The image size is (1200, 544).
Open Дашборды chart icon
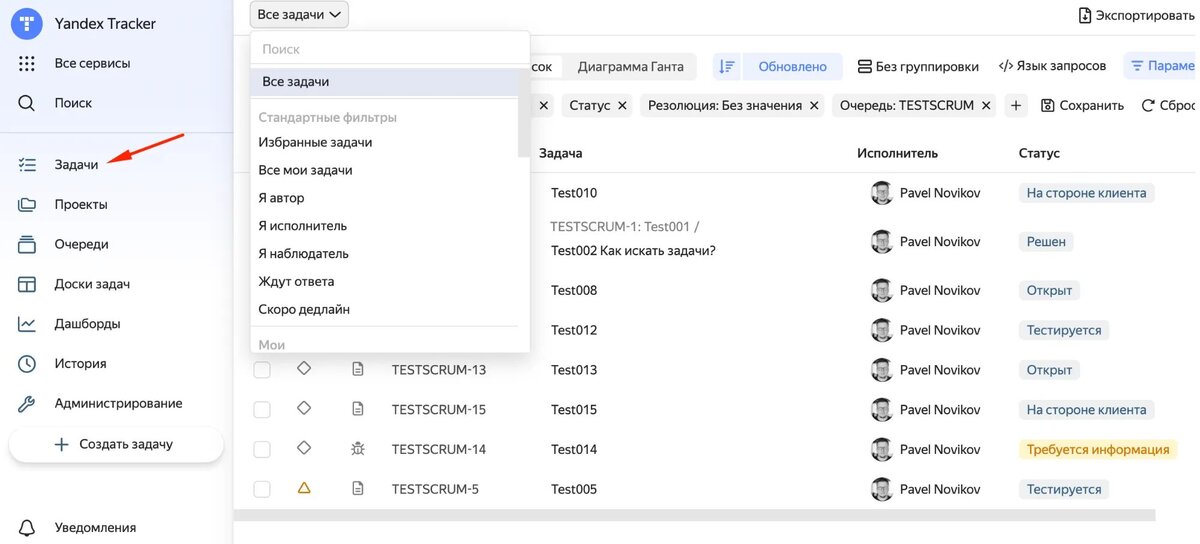[x=27, y=324]
